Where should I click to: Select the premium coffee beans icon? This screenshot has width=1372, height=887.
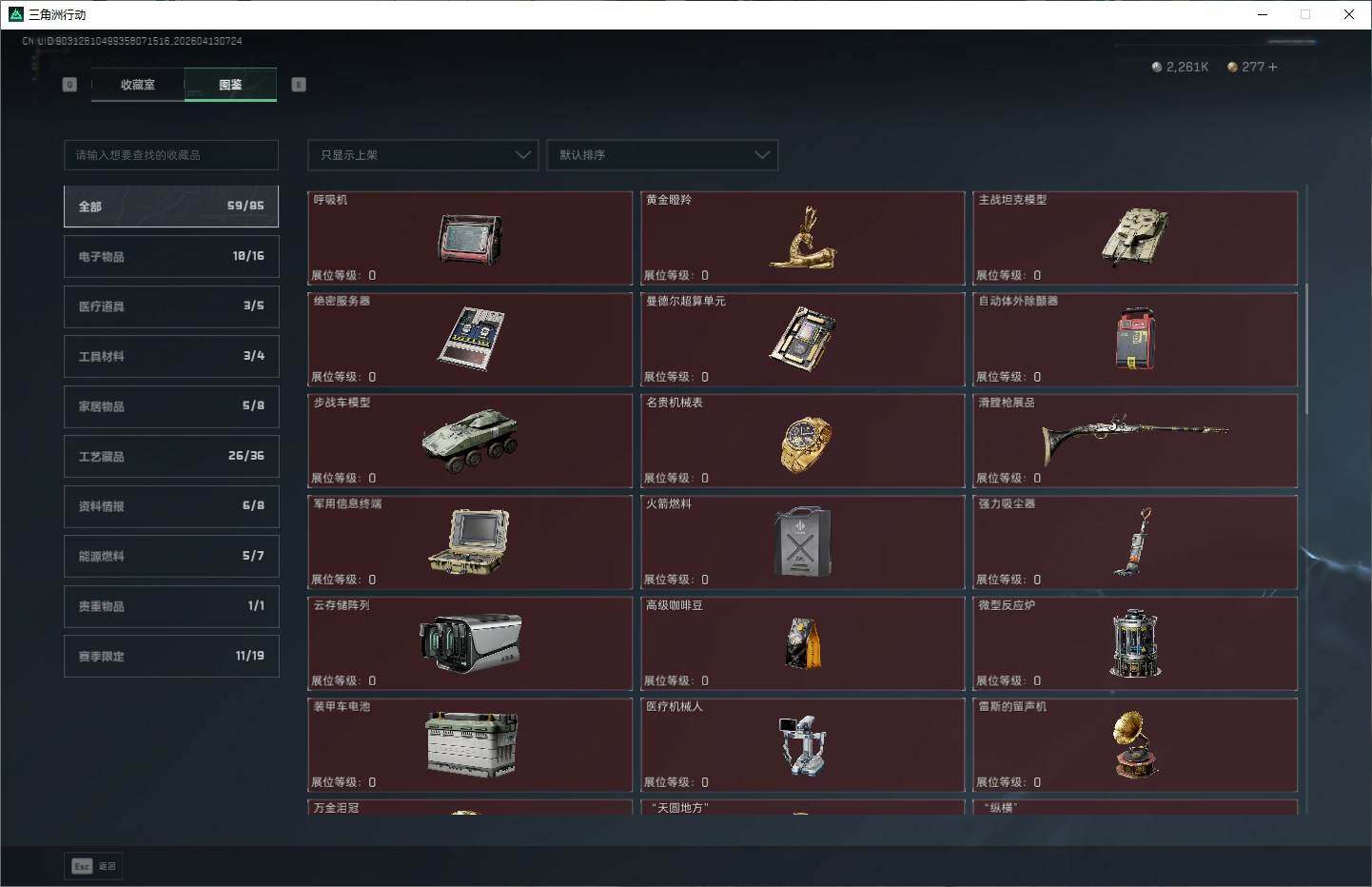(803, 643)
